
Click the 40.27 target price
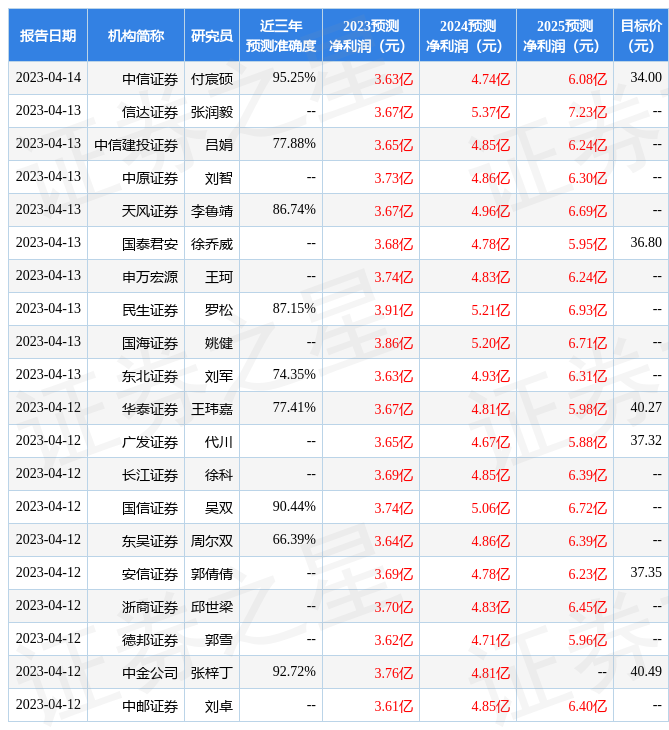[646, 407]
